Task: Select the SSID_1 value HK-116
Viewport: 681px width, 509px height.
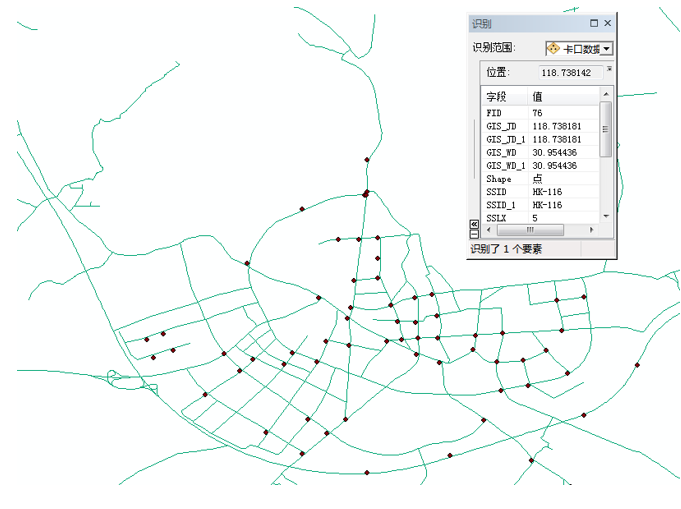Action: 547,205
